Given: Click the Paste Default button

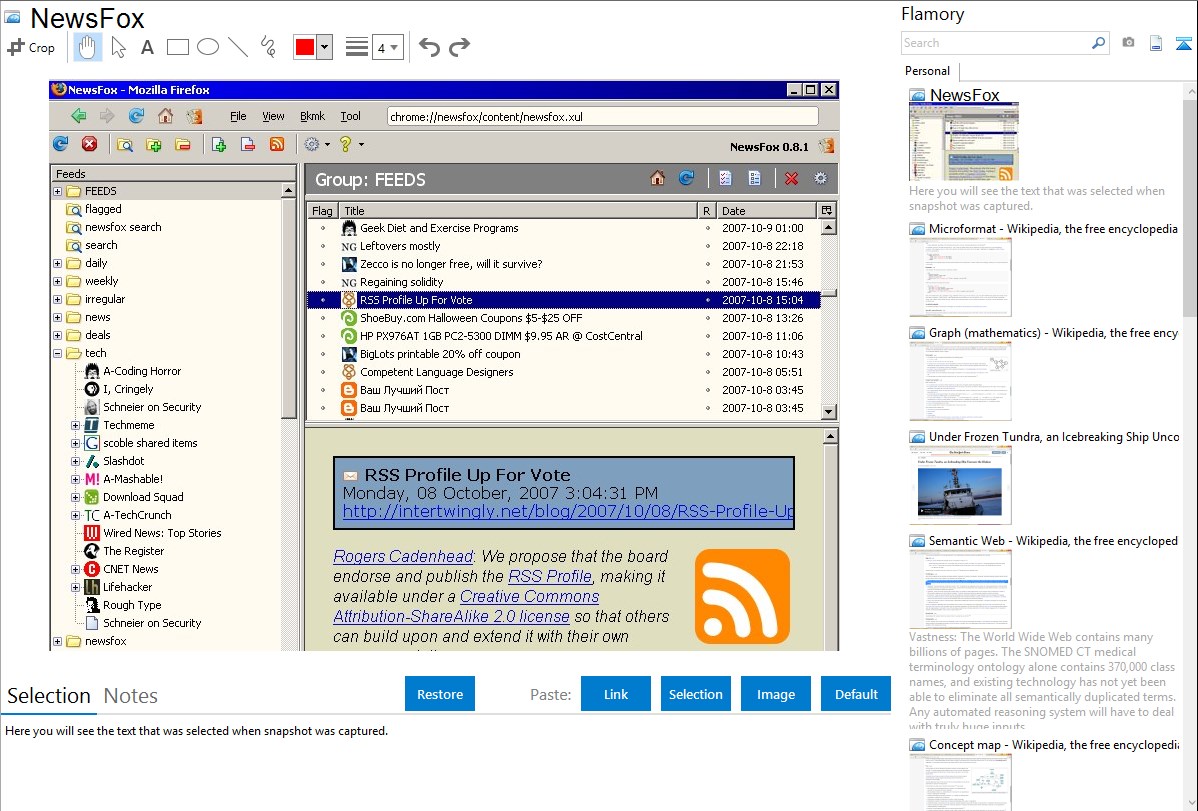Looking at the screenshot, I should pyautogui.click(x=856, y=694).
